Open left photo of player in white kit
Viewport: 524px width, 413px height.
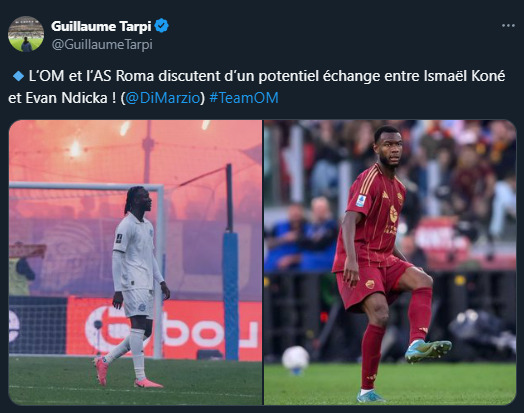click(135, 262)
